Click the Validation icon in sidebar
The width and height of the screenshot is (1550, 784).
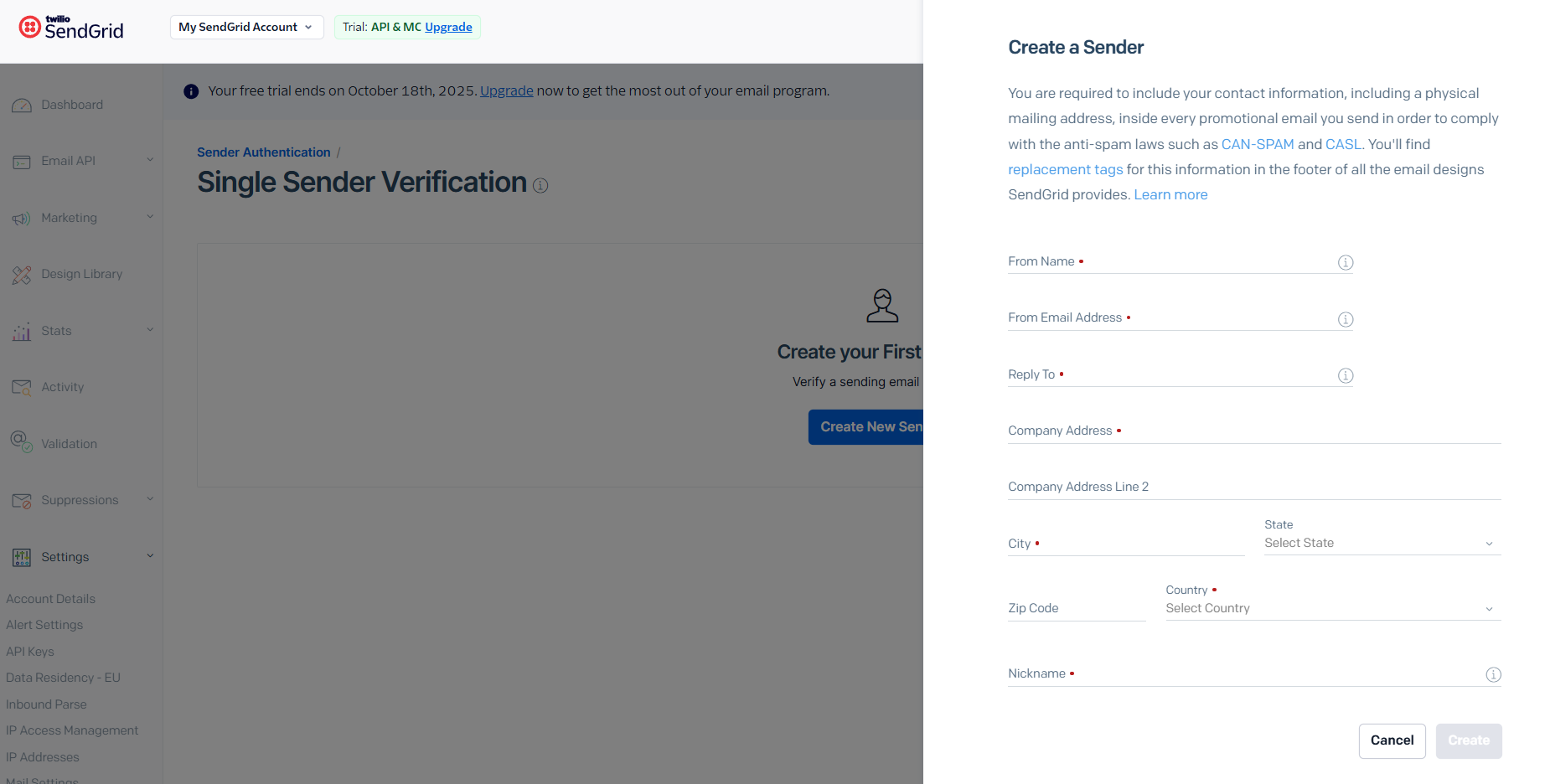(x=22, y=441)
